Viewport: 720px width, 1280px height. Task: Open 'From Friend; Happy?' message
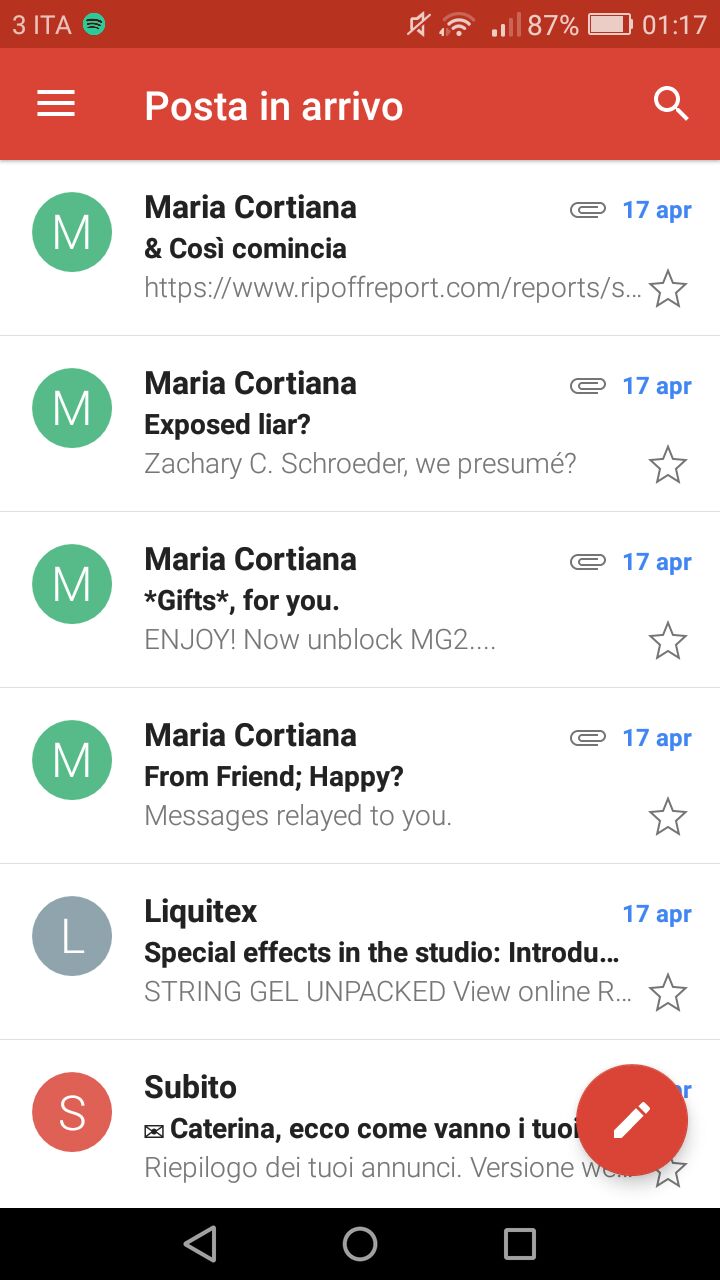coord(360,776)
